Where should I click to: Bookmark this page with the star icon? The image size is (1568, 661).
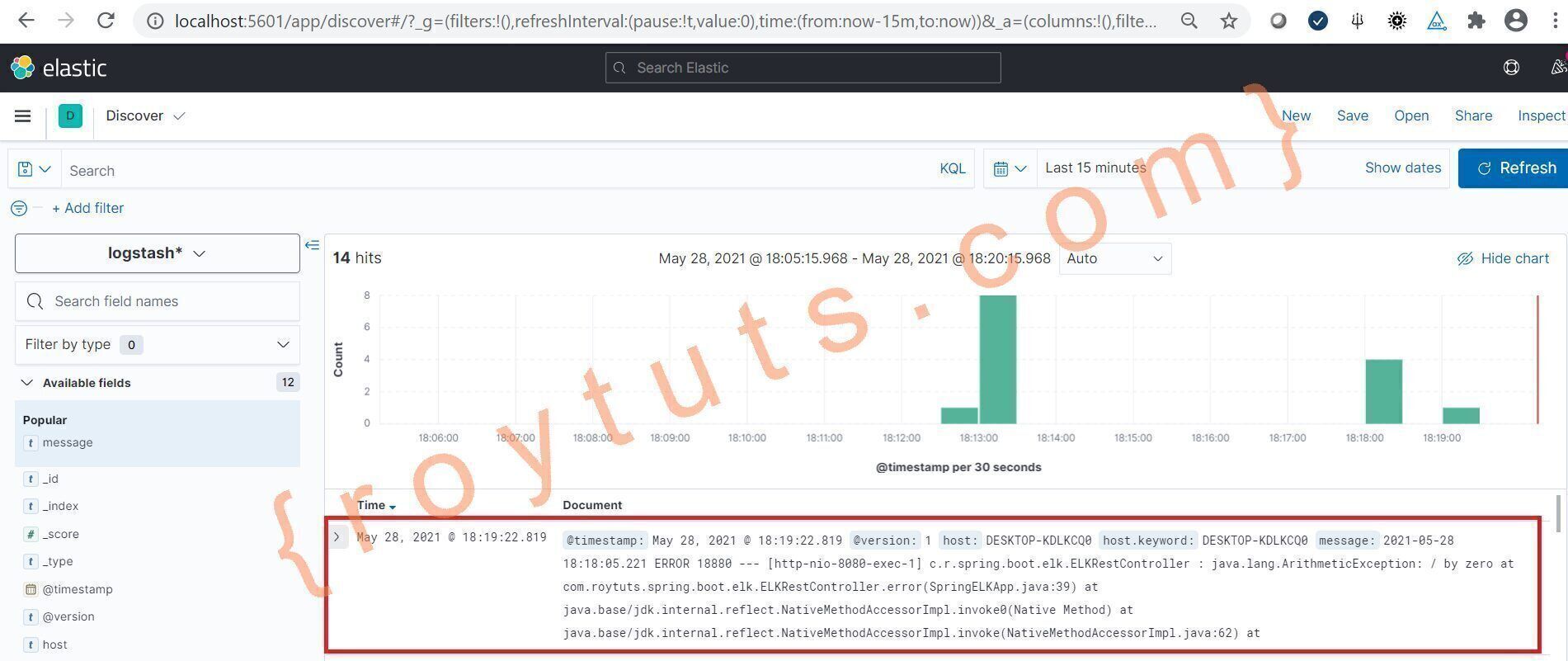(1229, 21)
